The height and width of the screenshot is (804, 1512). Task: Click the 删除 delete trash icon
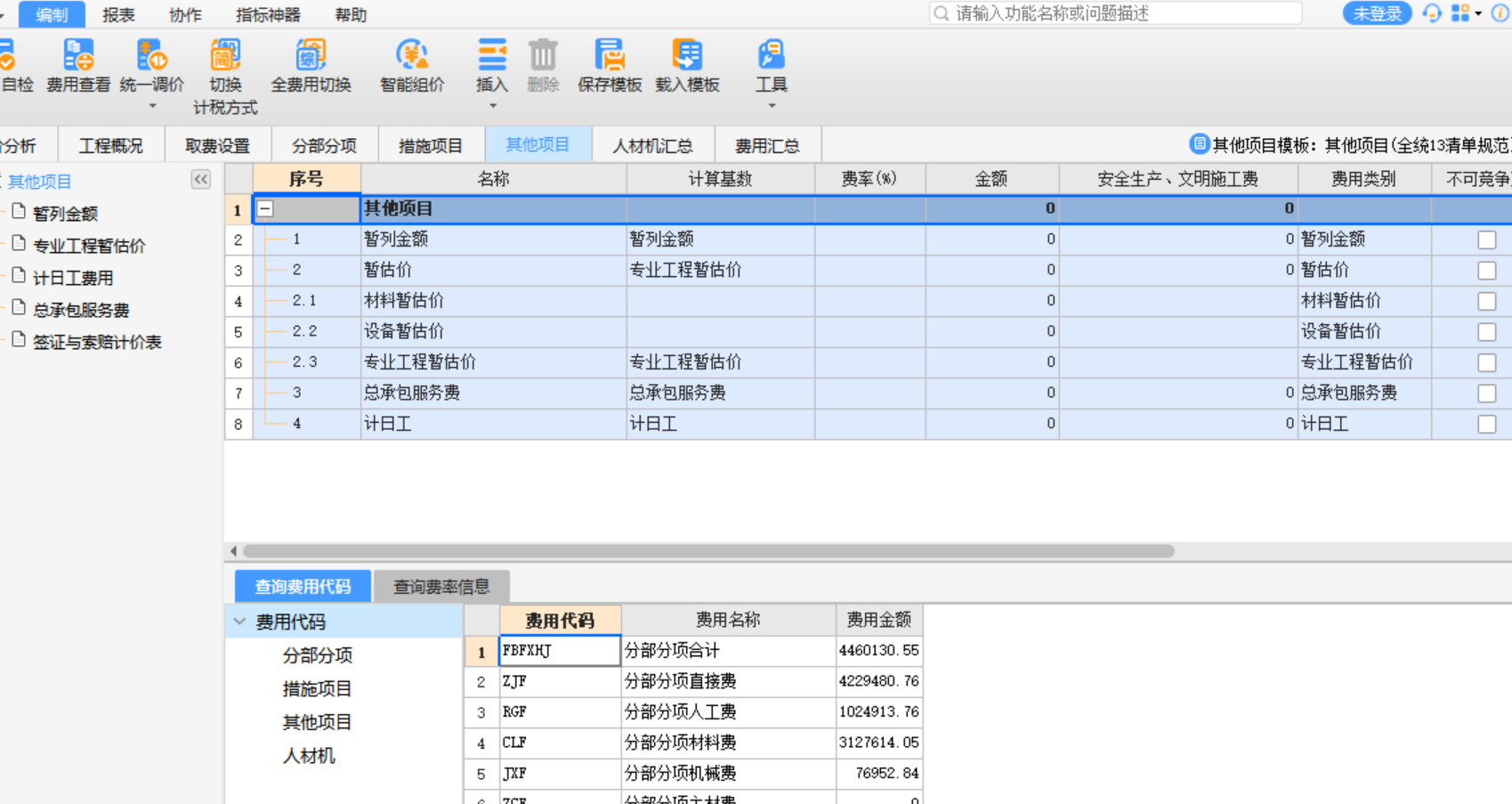(x=543, y=55)
